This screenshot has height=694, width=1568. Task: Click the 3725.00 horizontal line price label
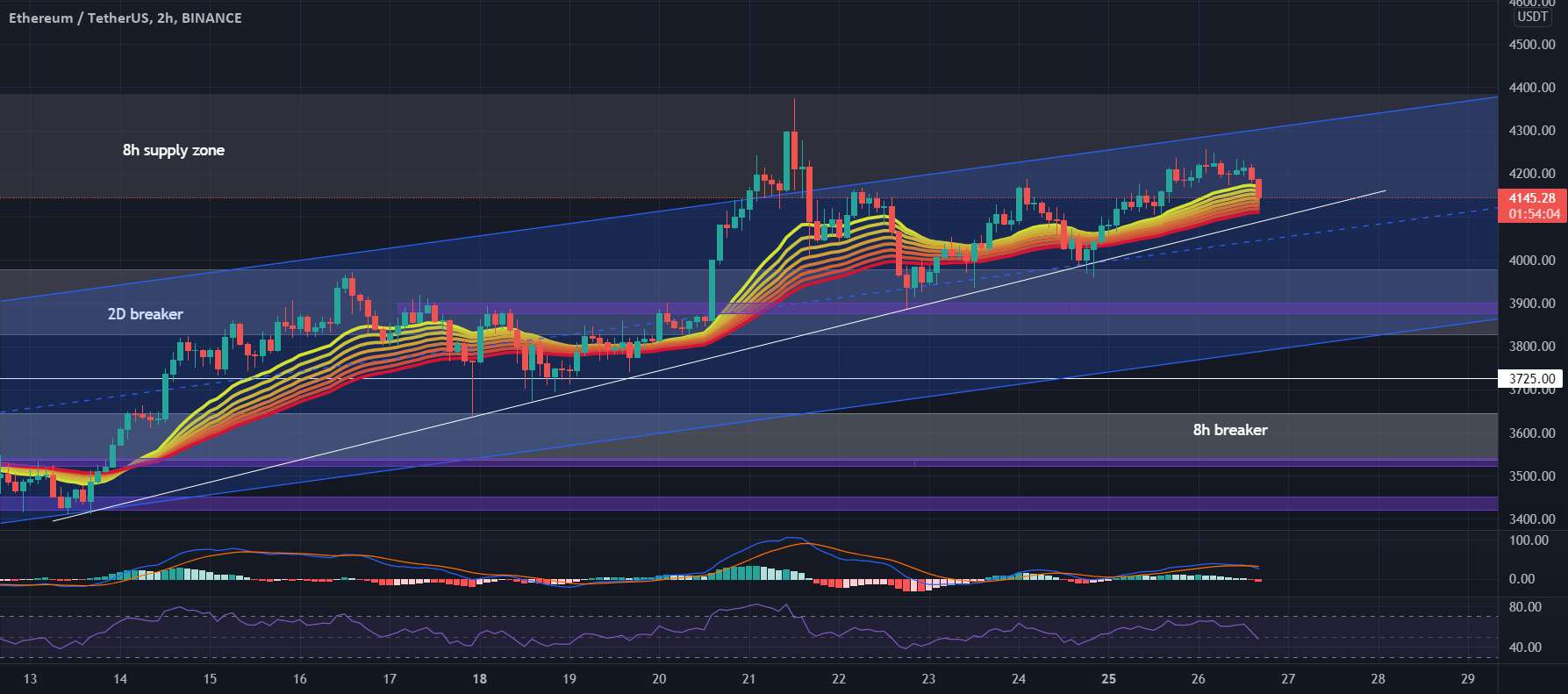pyautogui.click(x=1532, y=379)
